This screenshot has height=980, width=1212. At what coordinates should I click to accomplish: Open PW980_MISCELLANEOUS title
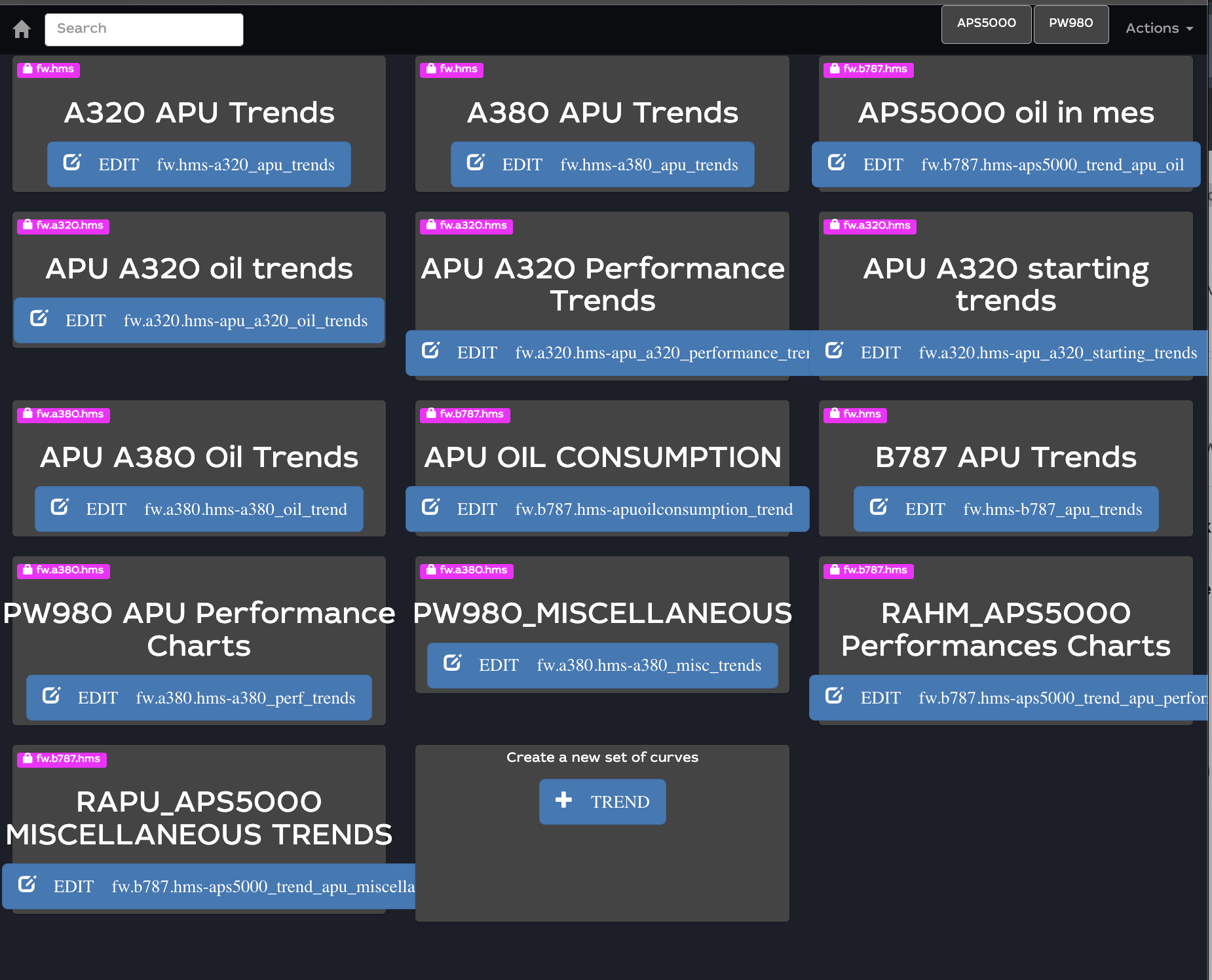[x=603, y=614]
